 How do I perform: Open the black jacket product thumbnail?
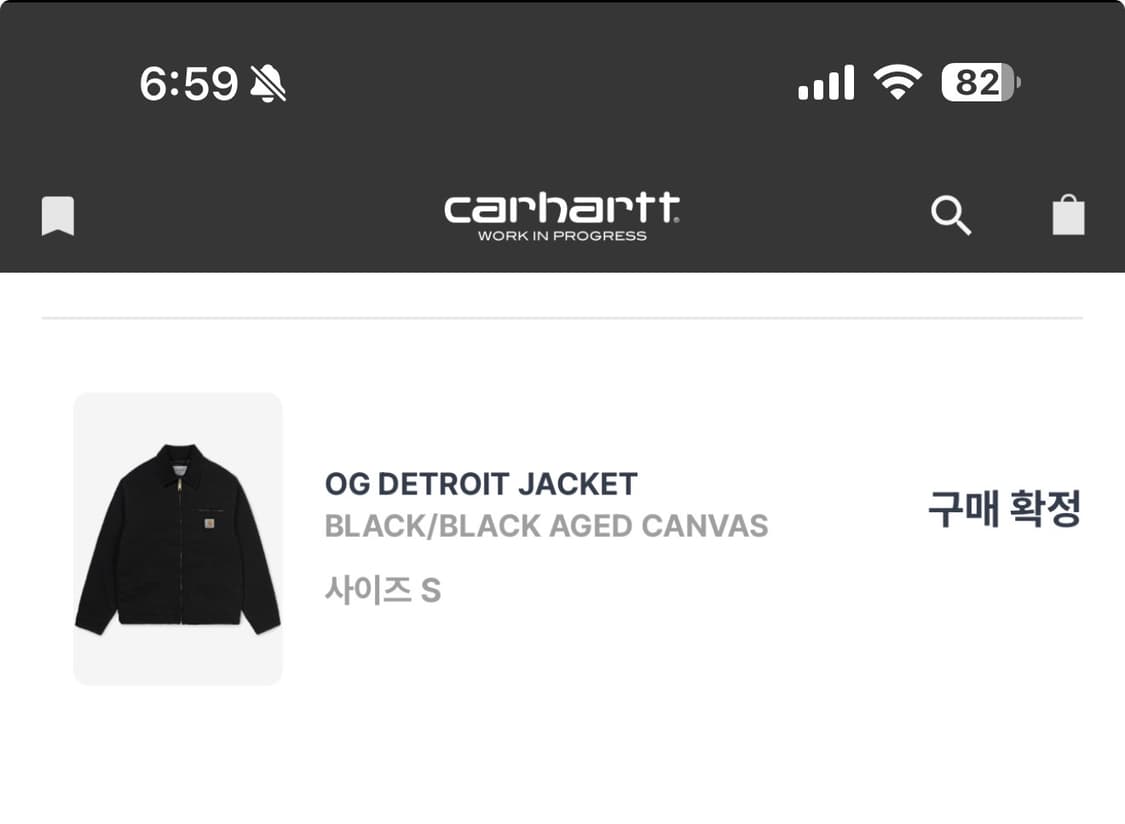(x=178, y=539)
